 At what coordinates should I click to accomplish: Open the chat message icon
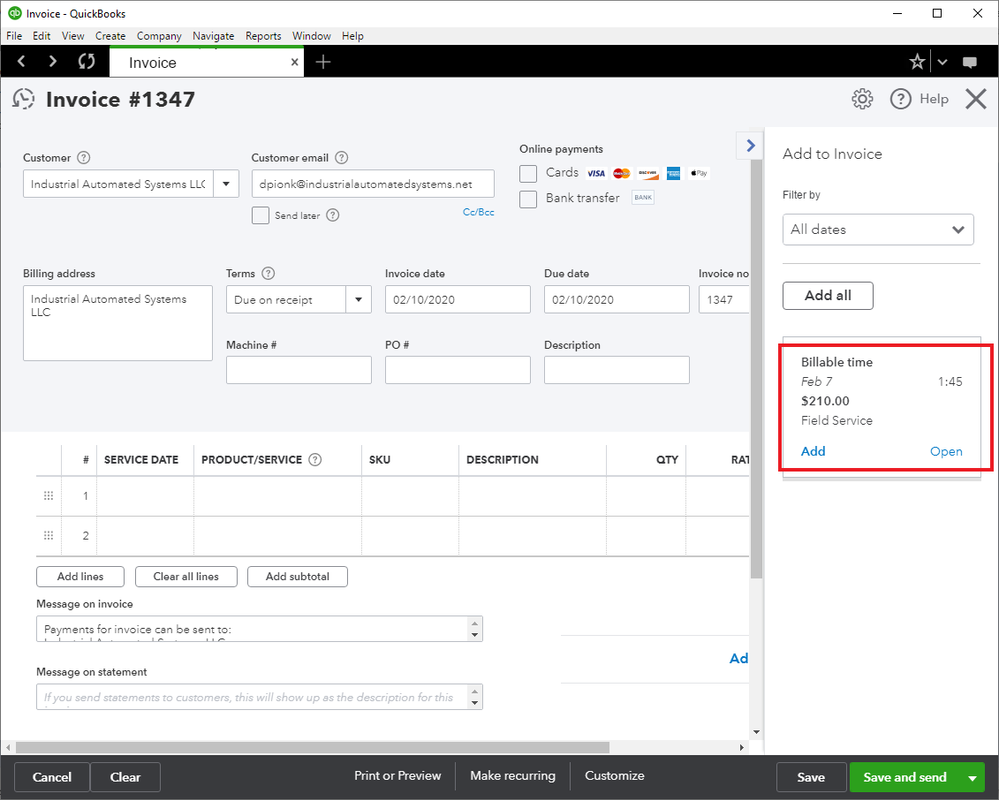(970, 62)
